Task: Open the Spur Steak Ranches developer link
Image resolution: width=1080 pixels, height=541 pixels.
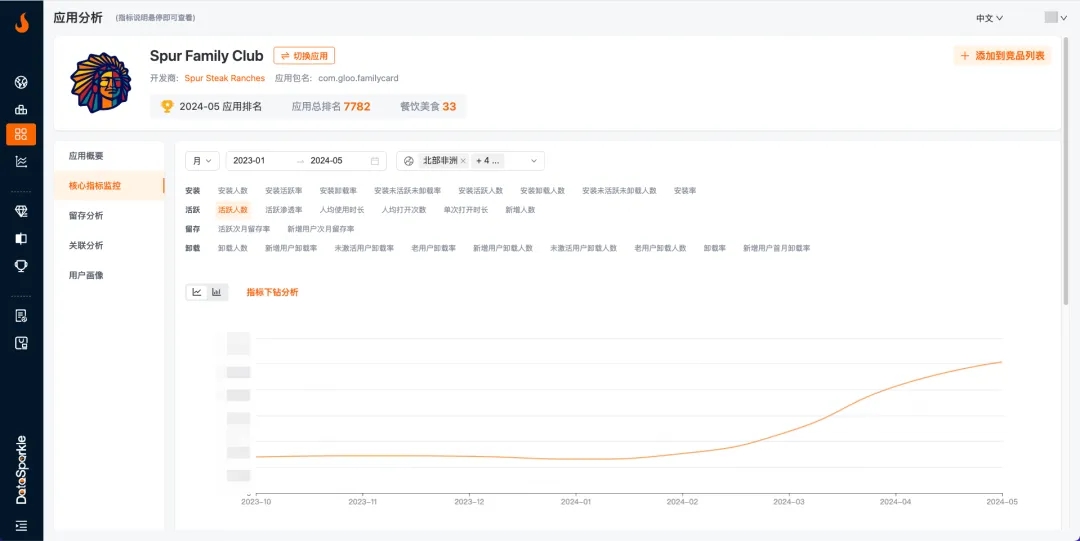Action: (x=225, y=79)
